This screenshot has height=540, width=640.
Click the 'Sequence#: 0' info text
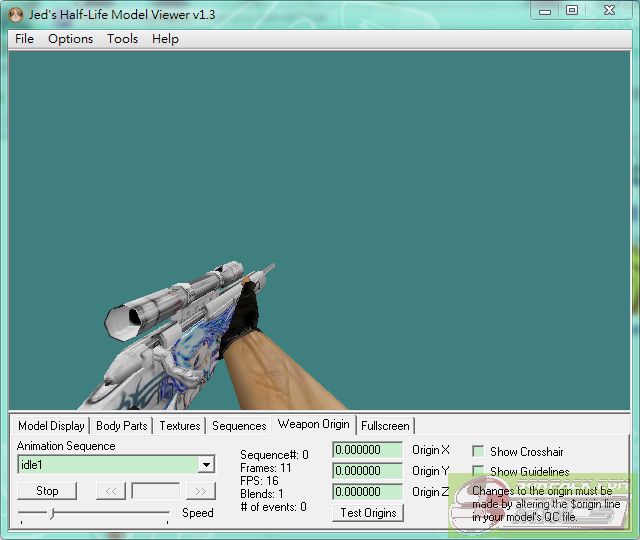coord(274,455)
